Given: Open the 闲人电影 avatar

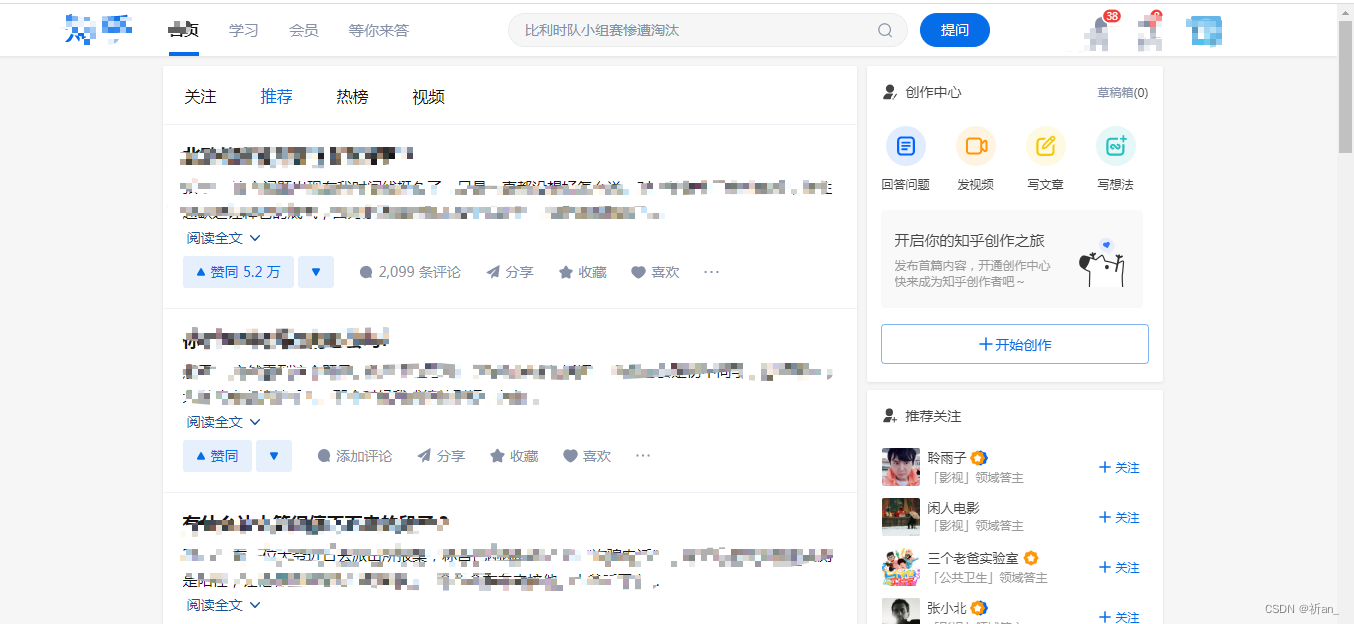Looking at the screenshot, I should (901, 517).
